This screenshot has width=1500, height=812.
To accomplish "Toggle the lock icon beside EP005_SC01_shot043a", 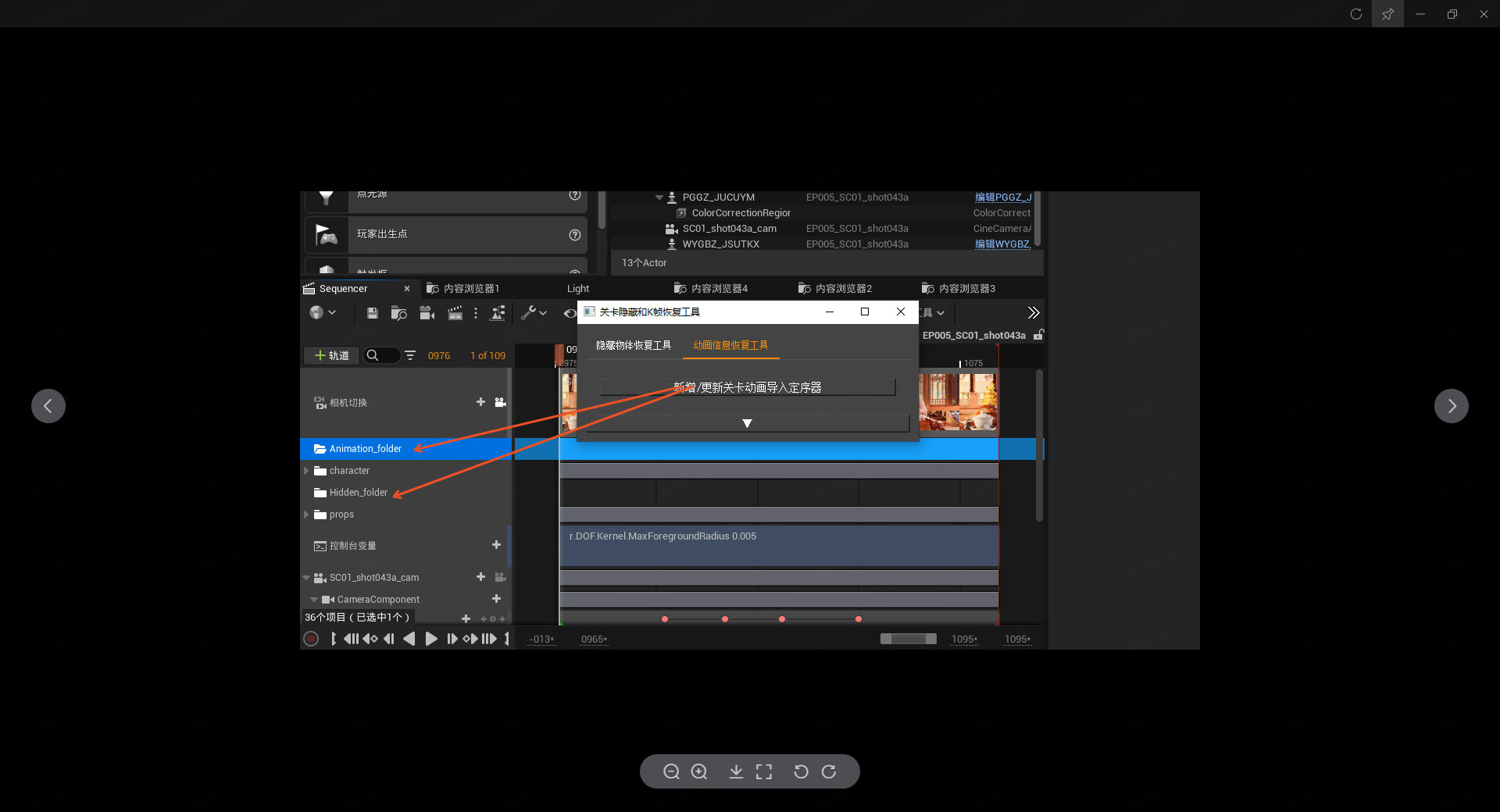I will tap(1038, 335).
